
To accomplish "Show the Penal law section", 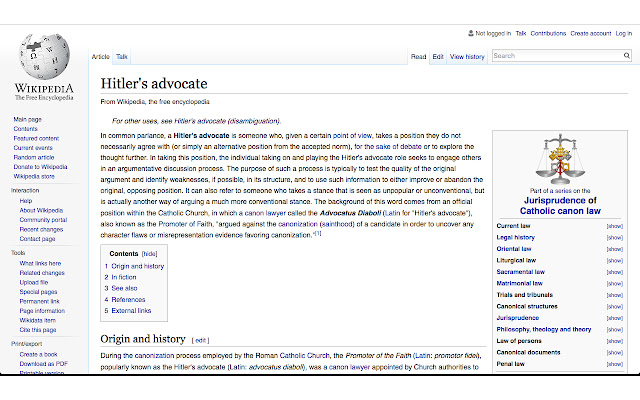I will pyautogui.click(x=615, y=364).
